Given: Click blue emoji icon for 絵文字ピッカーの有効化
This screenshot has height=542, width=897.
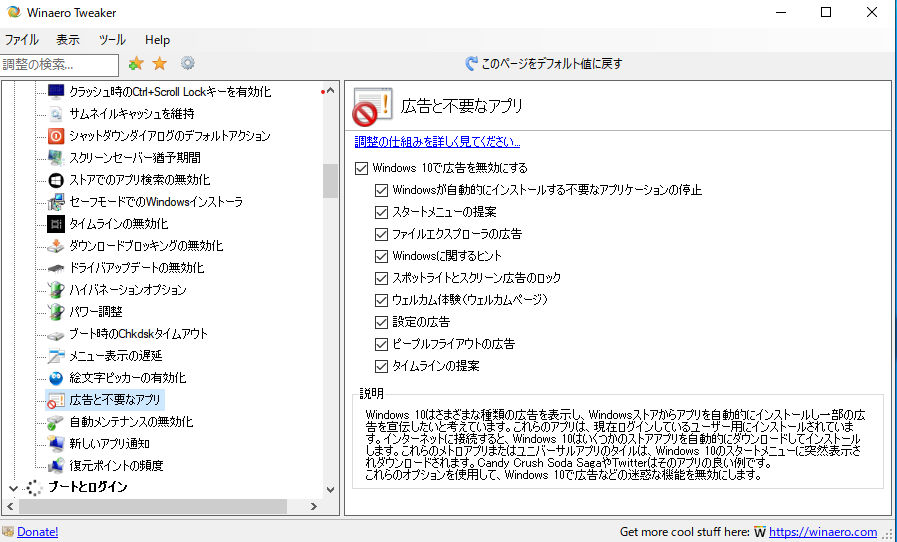Looking at the screenshot, I should (55, 378).
